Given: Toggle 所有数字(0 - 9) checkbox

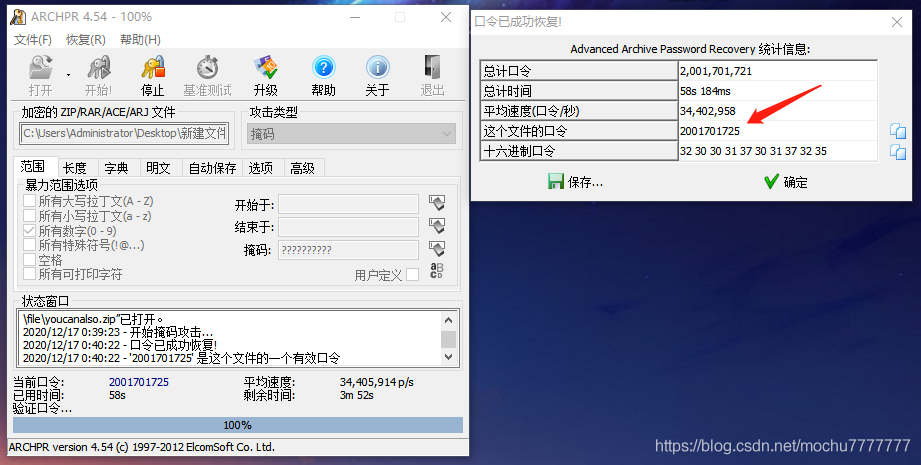Looking at the screenshot, I should (x=29, y=231).
